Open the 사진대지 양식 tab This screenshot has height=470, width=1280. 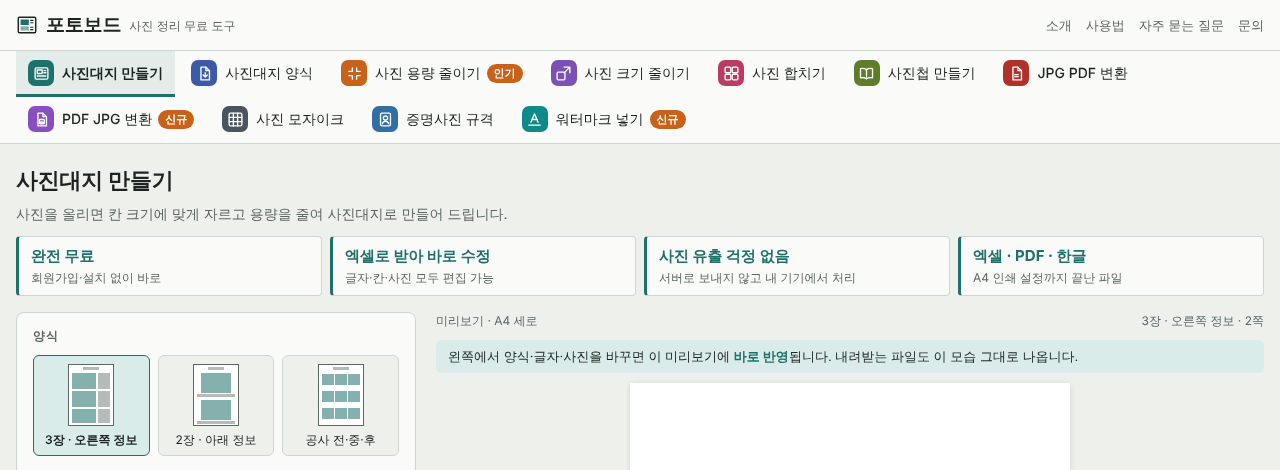(x=252, y=73)
